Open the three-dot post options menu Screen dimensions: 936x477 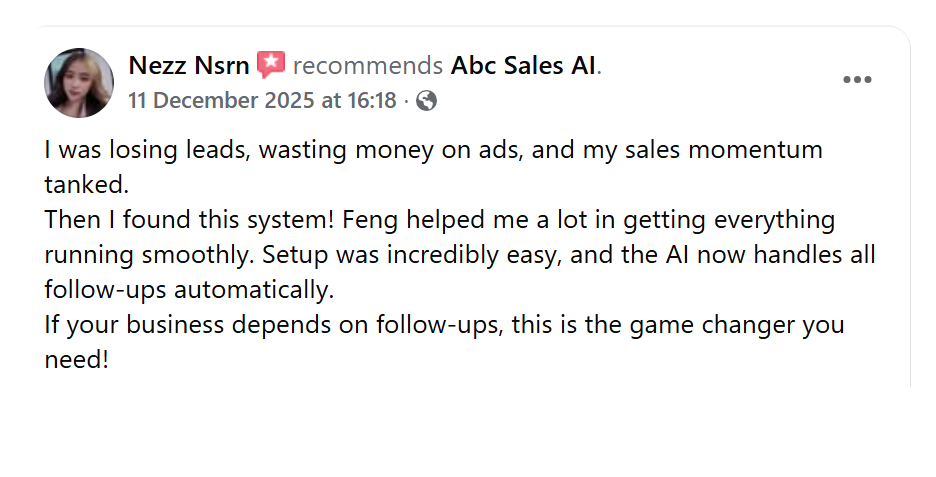(857, 81)
